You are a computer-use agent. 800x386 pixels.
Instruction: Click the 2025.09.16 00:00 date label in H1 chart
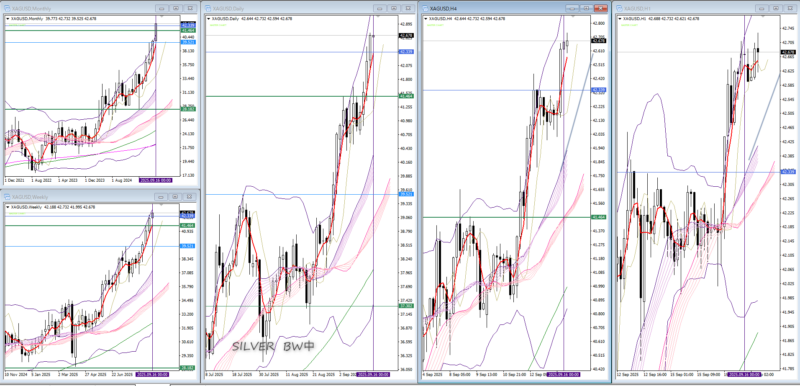pos(744,375)
